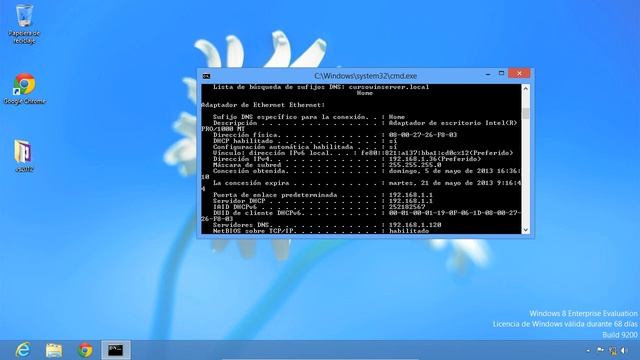The width and height of the screenshot is (640, 360).
Task: Click cmd scrollbar down arrow
Action: tap(526, 230)
